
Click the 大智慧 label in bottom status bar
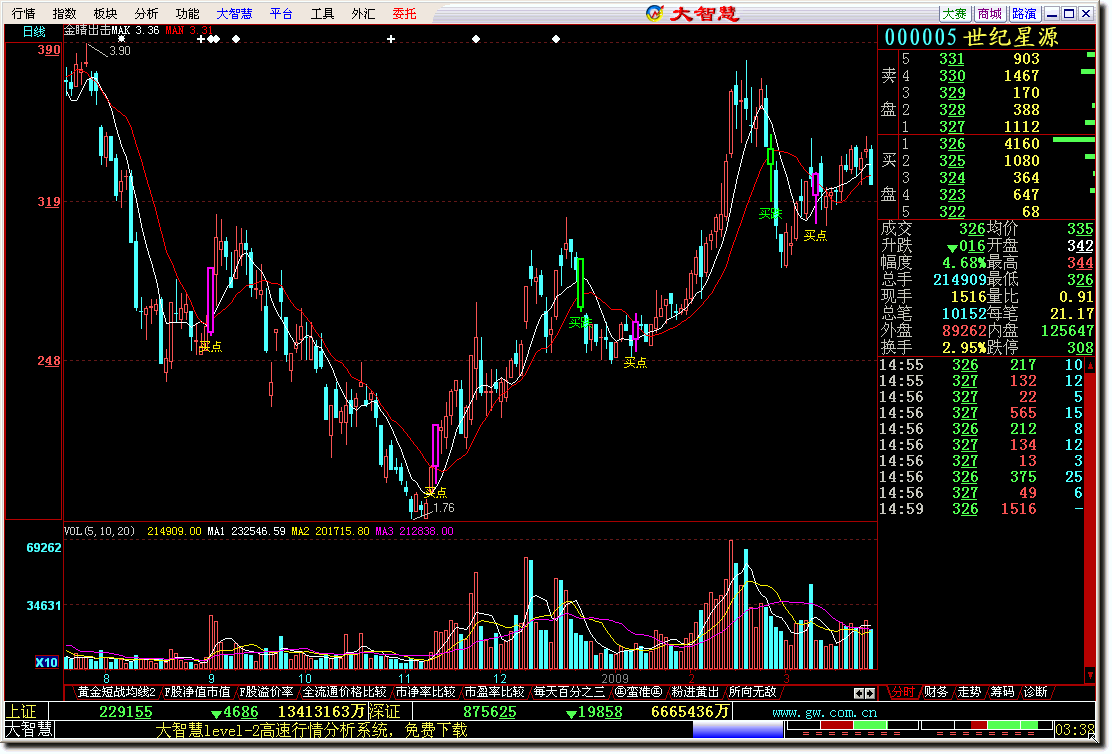pyautogui.click(x=29, y=729)
